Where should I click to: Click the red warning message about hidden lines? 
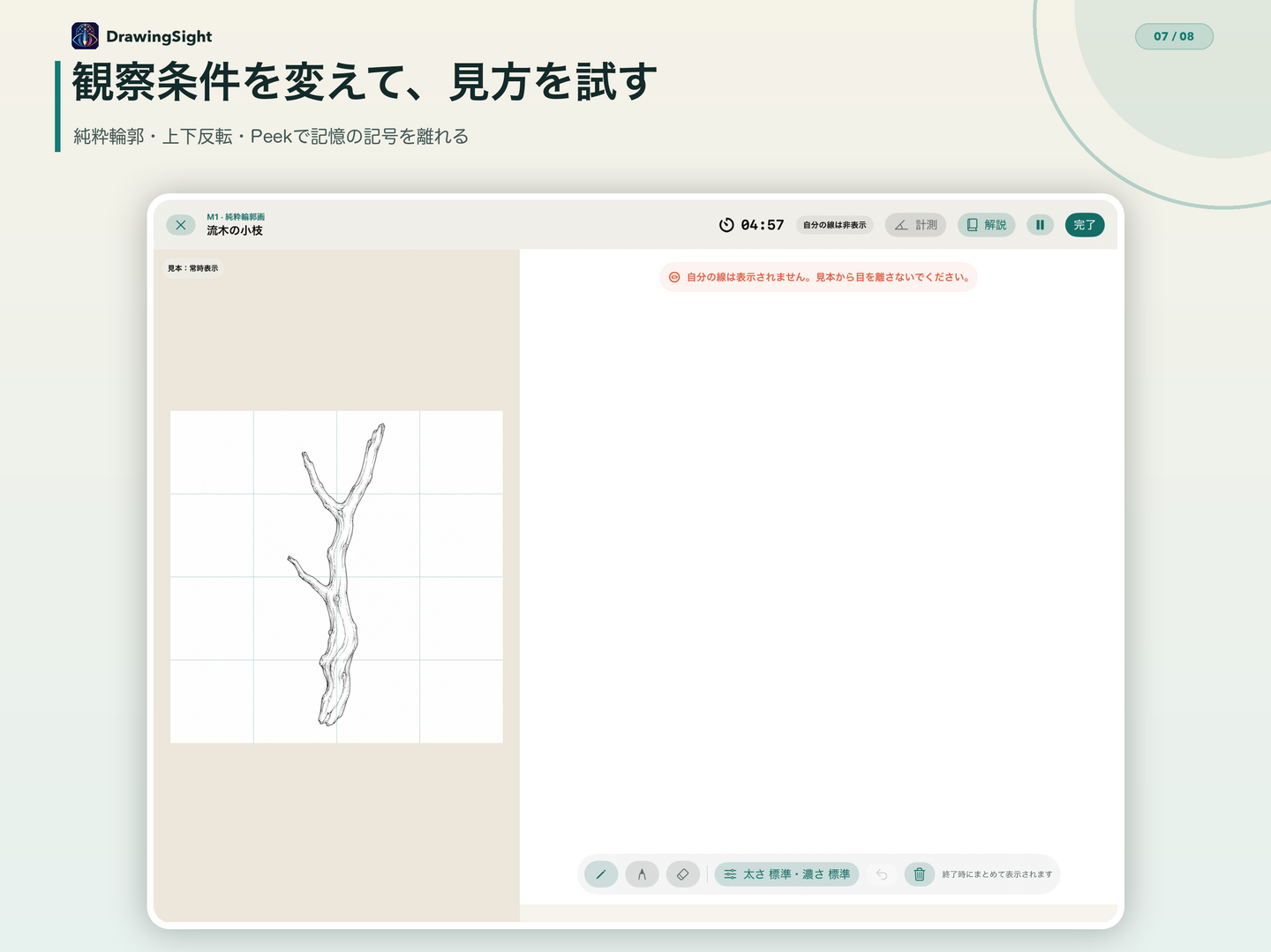pos(818,277)
